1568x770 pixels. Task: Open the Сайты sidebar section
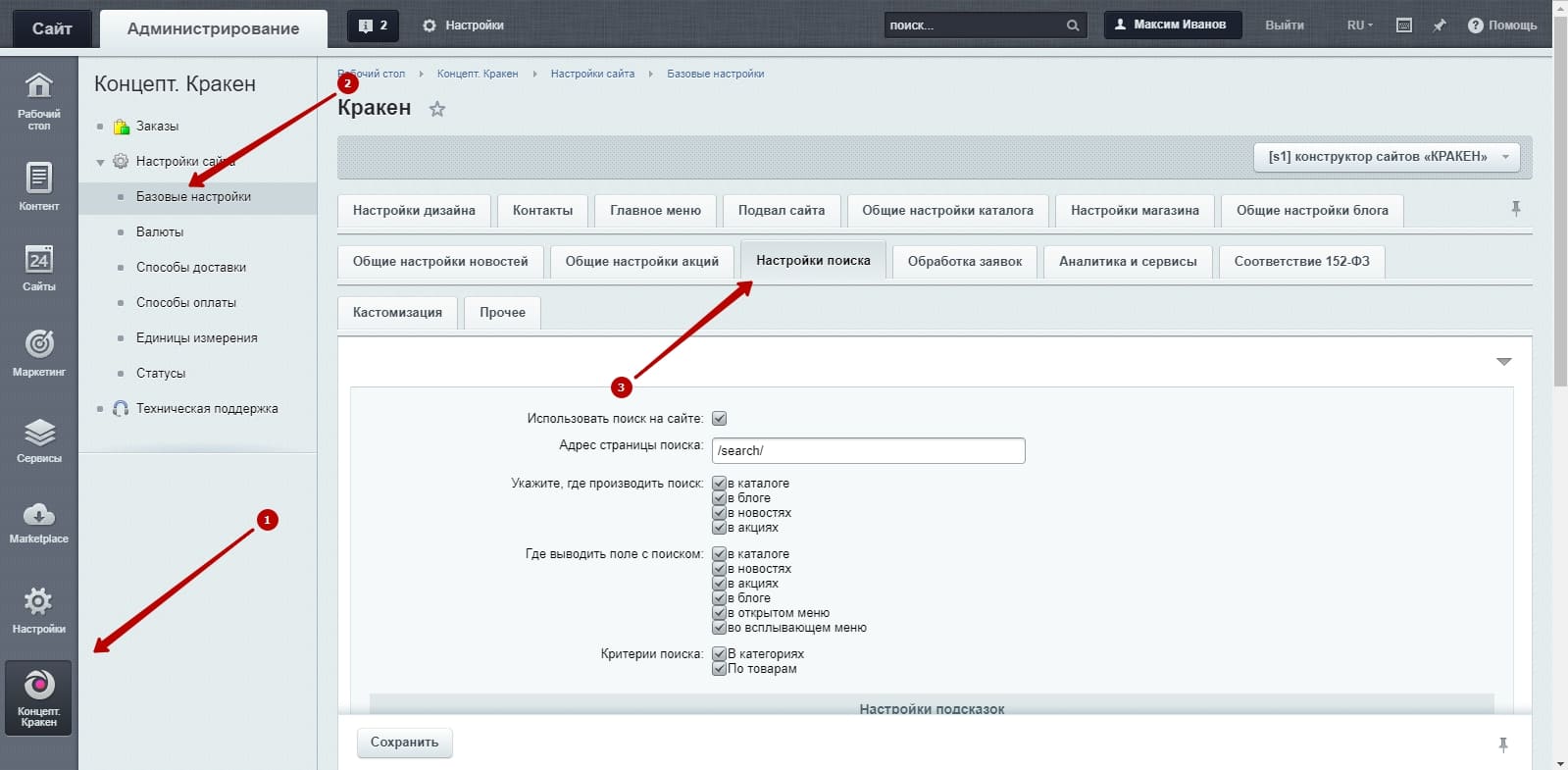pyautogui.click(x=38, y=268)
